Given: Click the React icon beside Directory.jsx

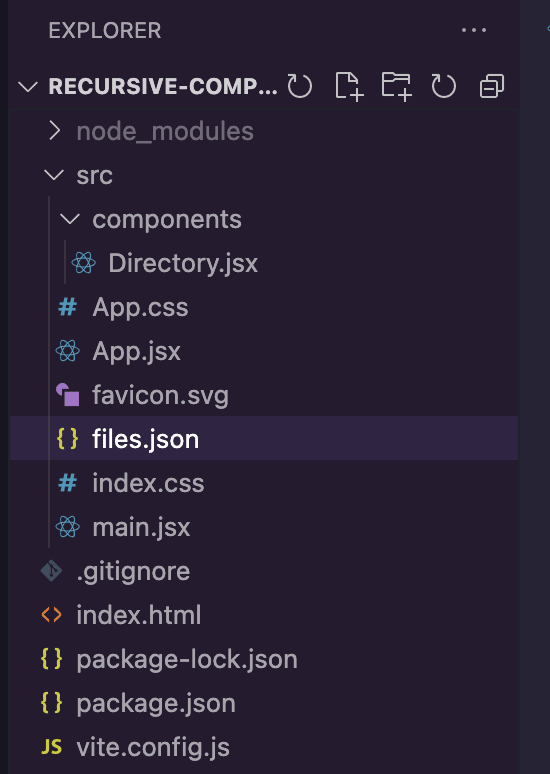Looking at the screenshot, I should pos(83,263).
